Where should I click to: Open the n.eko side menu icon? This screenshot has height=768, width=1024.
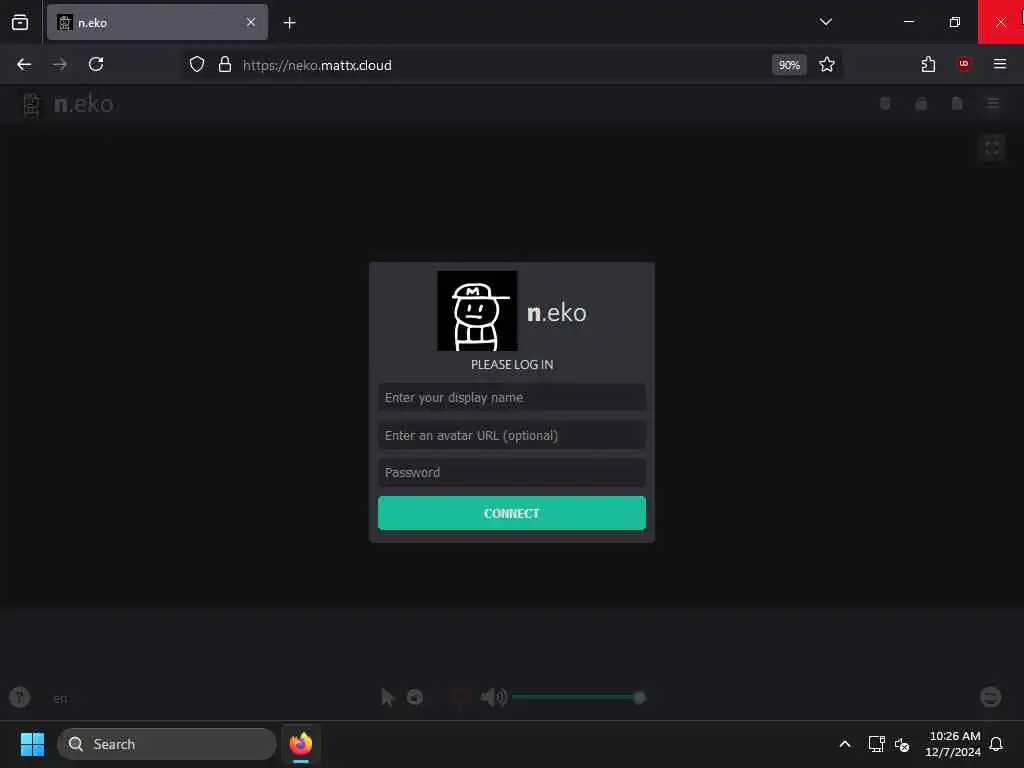[993, 103]
